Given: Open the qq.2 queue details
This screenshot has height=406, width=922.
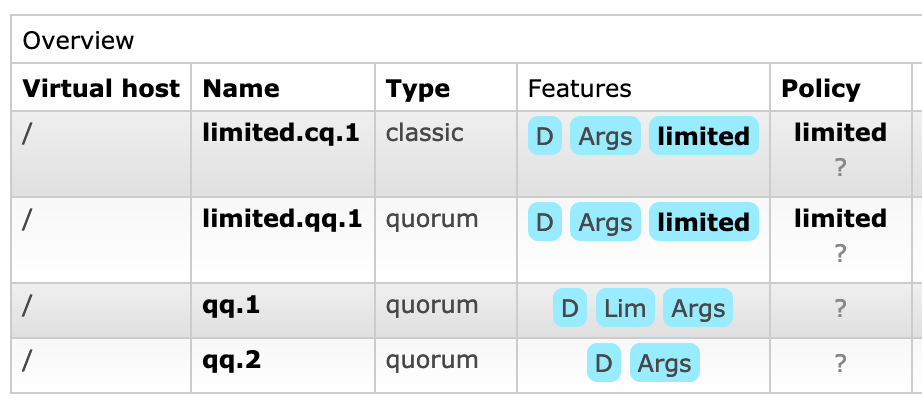Looking at the screenshot, I should click(231, 359).
